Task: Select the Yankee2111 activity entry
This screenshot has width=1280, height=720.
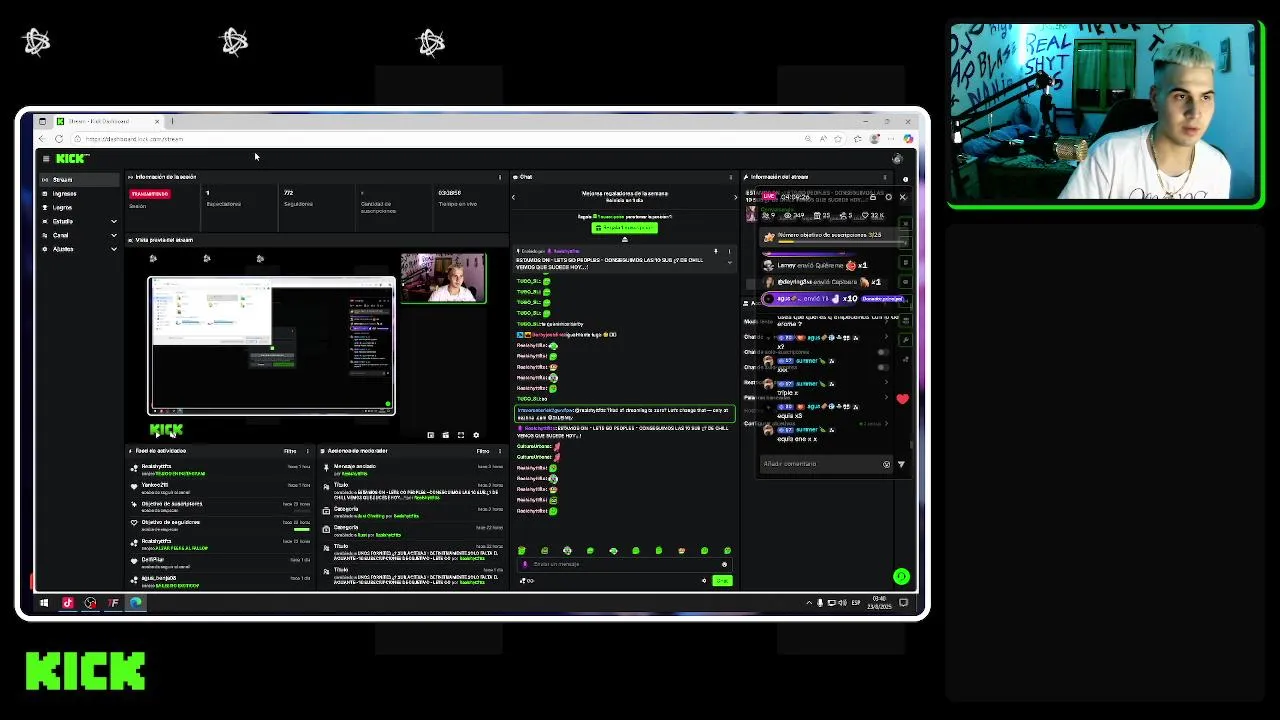Action: [220, 488]
